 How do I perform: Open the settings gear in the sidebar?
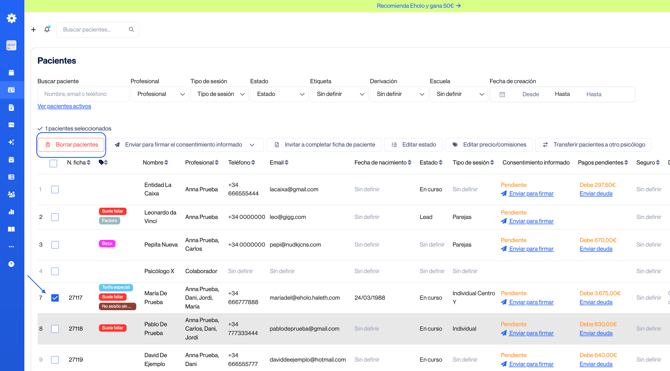pyautogui.click(x=12, y=18)
